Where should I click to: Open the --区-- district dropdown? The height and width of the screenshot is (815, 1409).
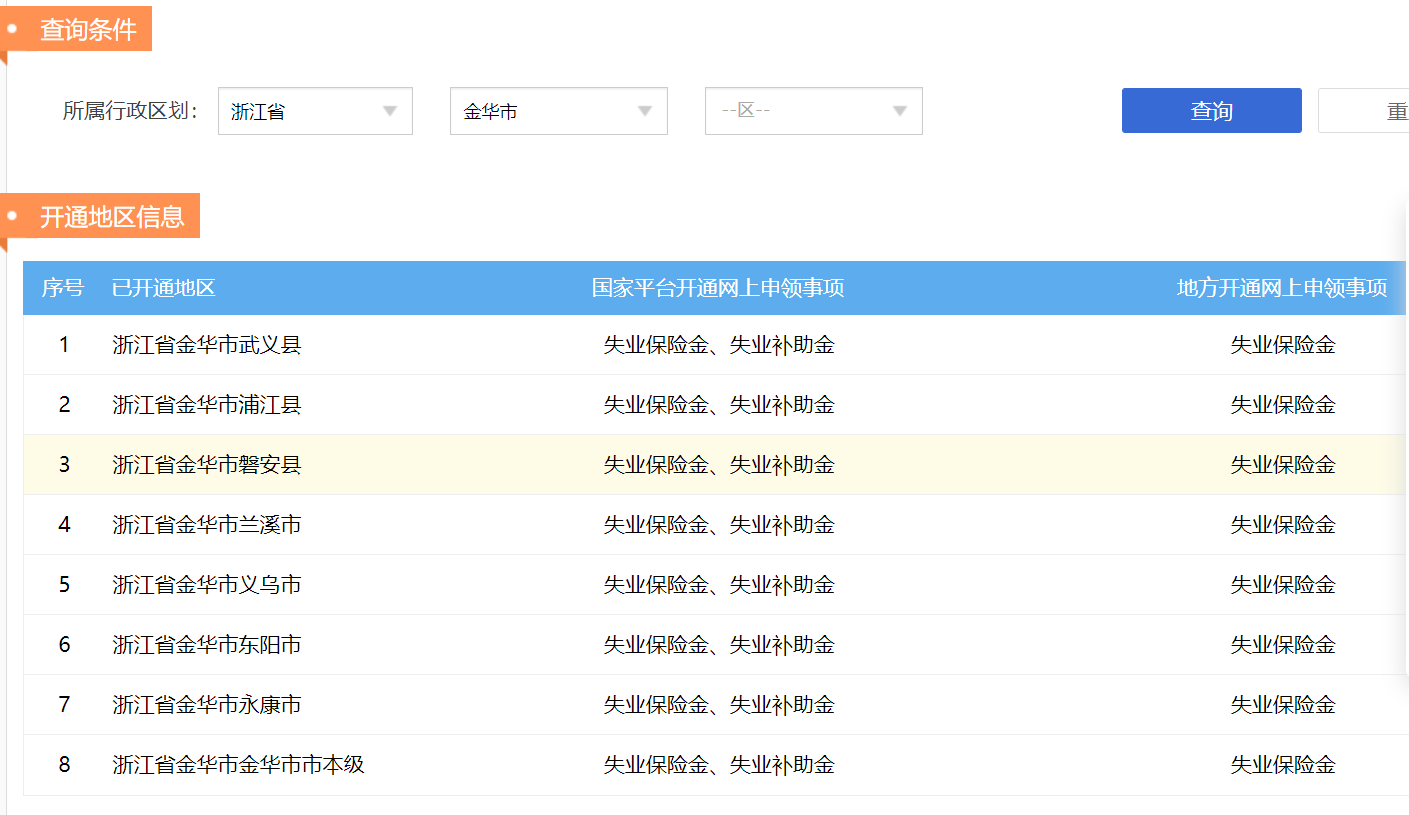pyautogui.click(x=813, y=111)
